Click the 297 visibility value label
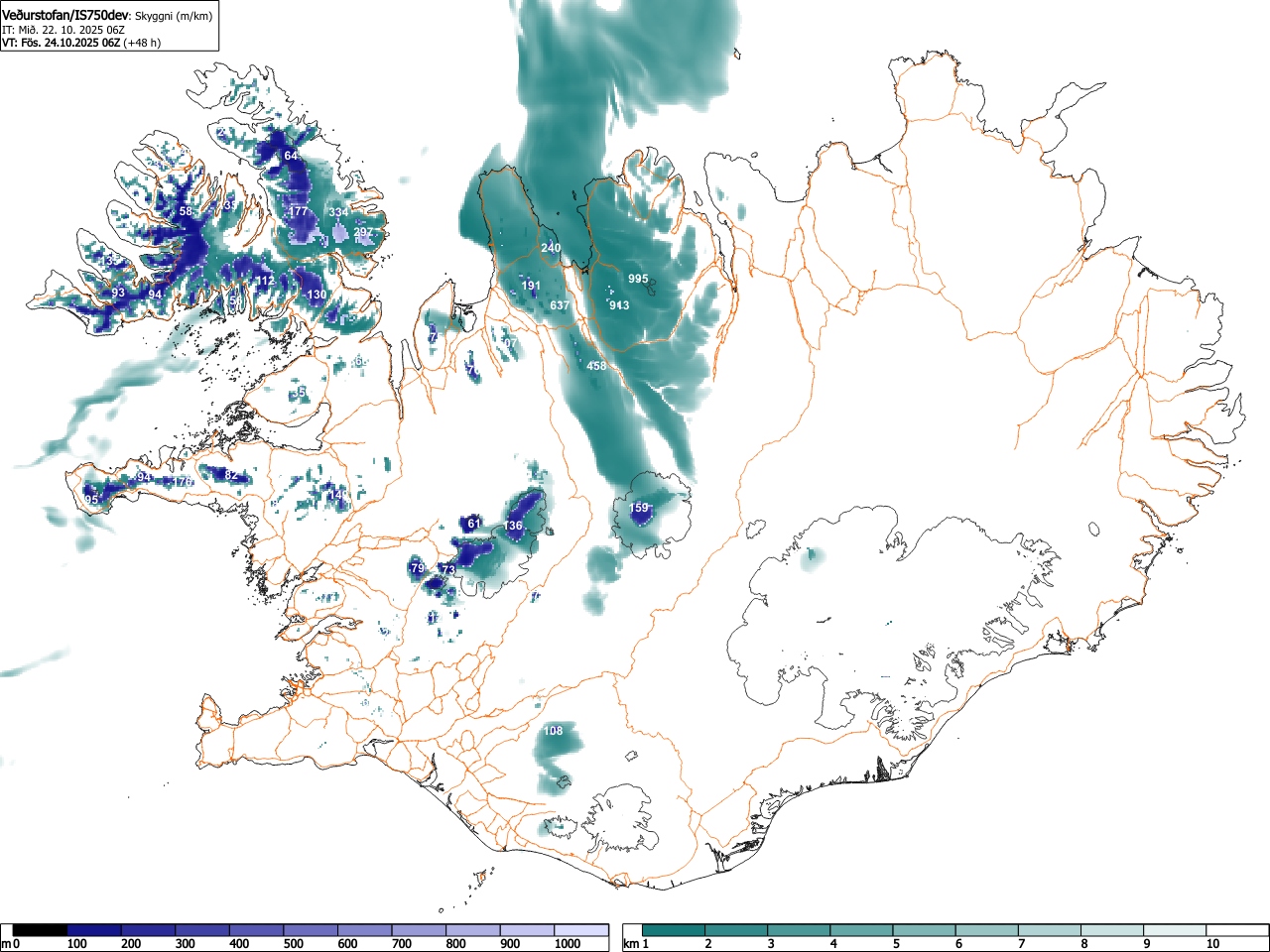The width and height of the screenshot is (1270, 952). tap(363, 232)
